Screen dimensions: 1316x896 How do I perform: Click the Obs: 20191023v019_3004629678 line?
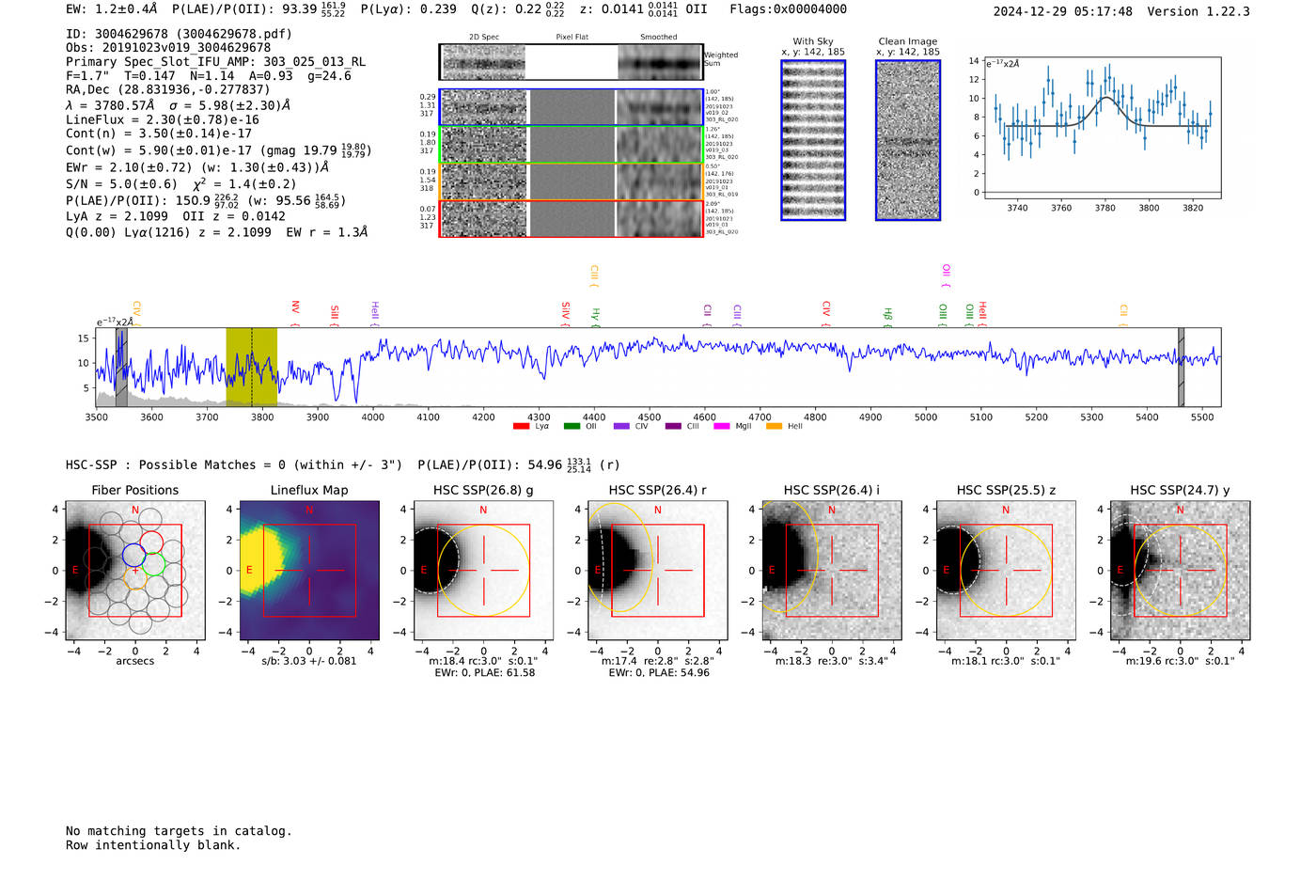pyautogui.click(x=168, y=48)
